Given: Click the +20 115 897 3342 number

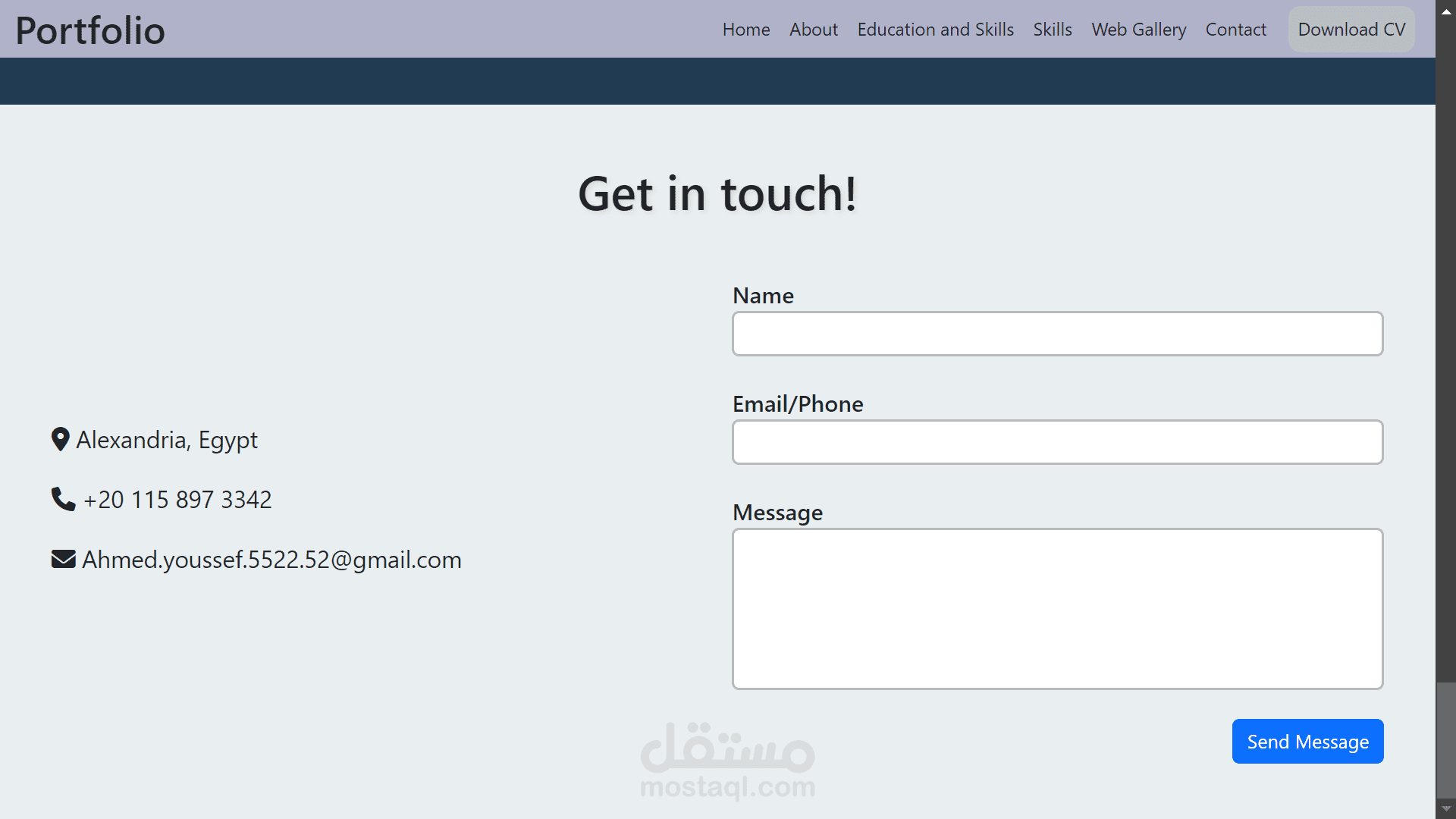Looking at the screenshot, I should (x=177, y=500).
